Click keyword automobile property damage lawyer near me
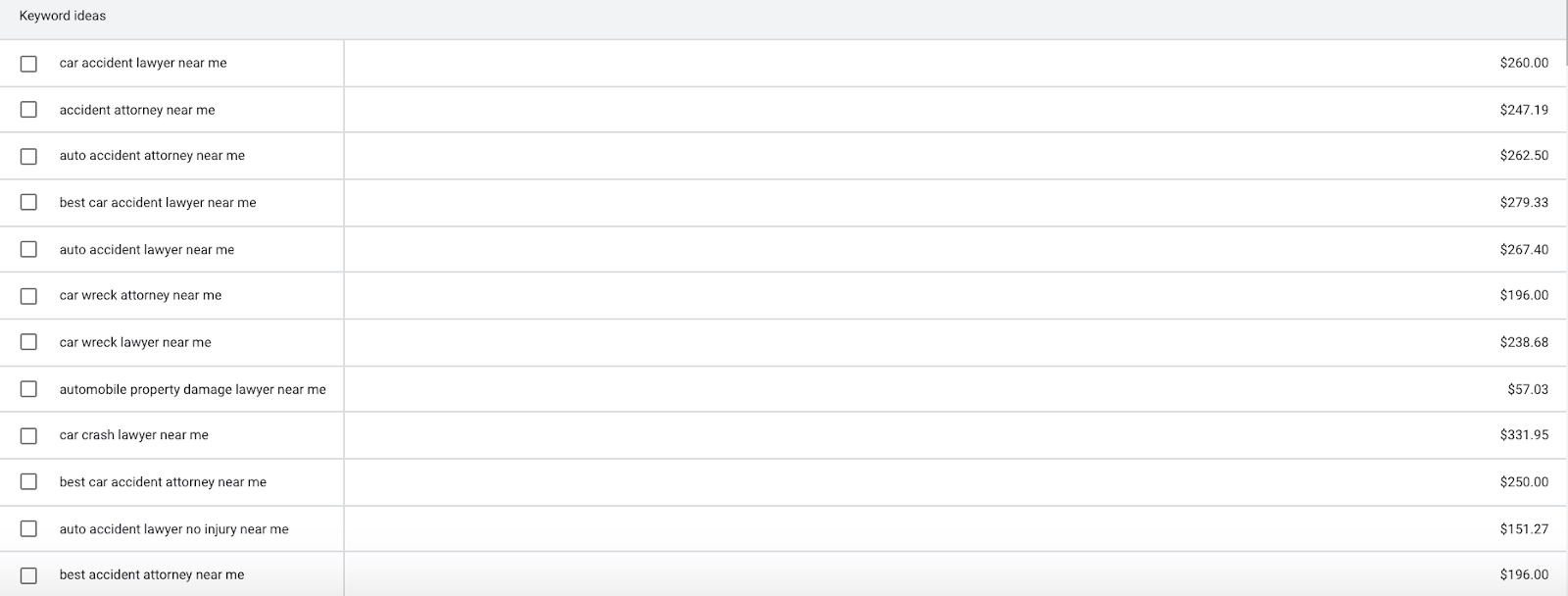1568x596 pixels. click(x=192, y=389)
